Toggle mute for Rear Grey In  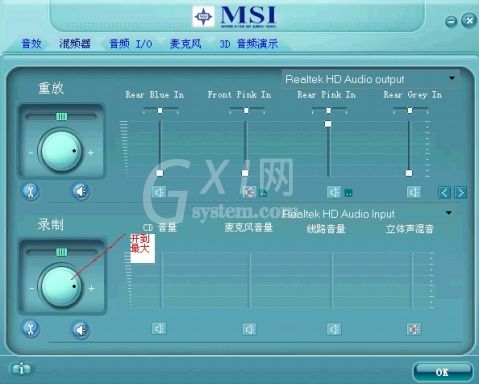coord(414,192)
